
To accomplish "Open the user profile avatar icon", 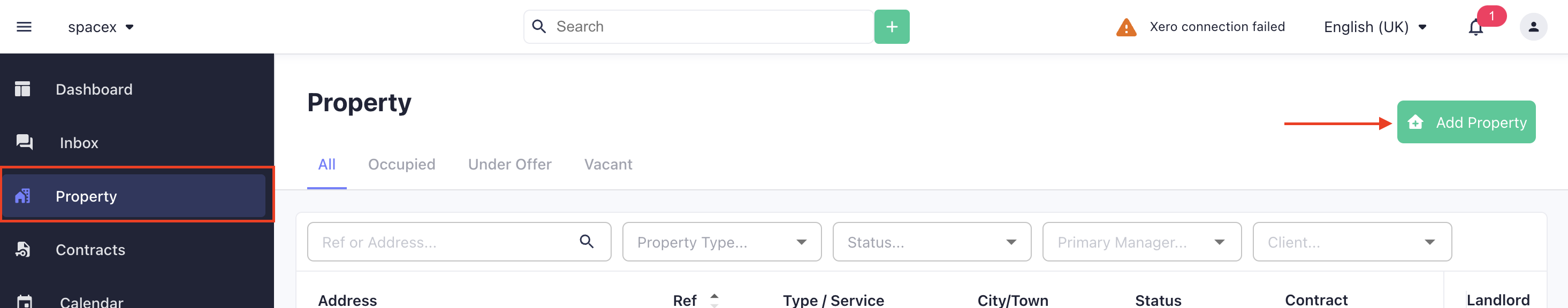I will pos(1533,27).
